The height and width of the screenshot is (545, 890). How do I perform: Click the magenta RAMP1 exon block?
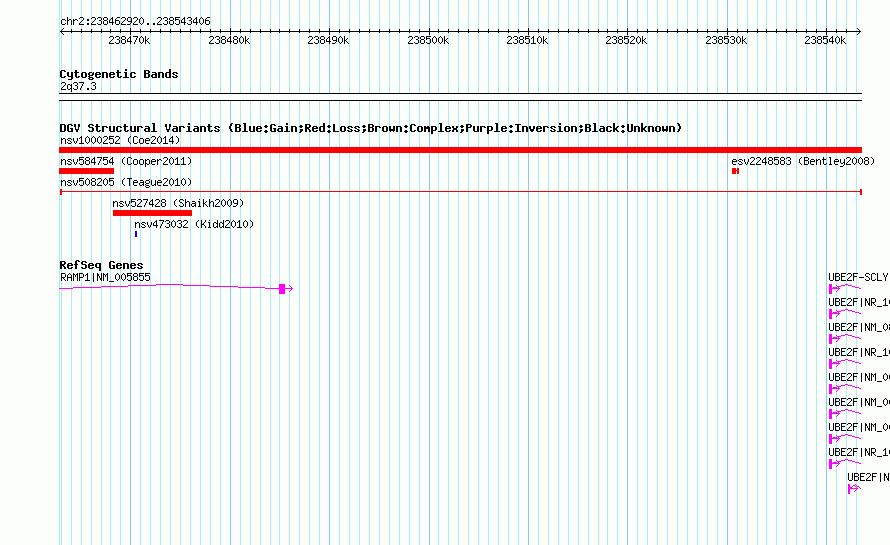(x=282, y=289)
